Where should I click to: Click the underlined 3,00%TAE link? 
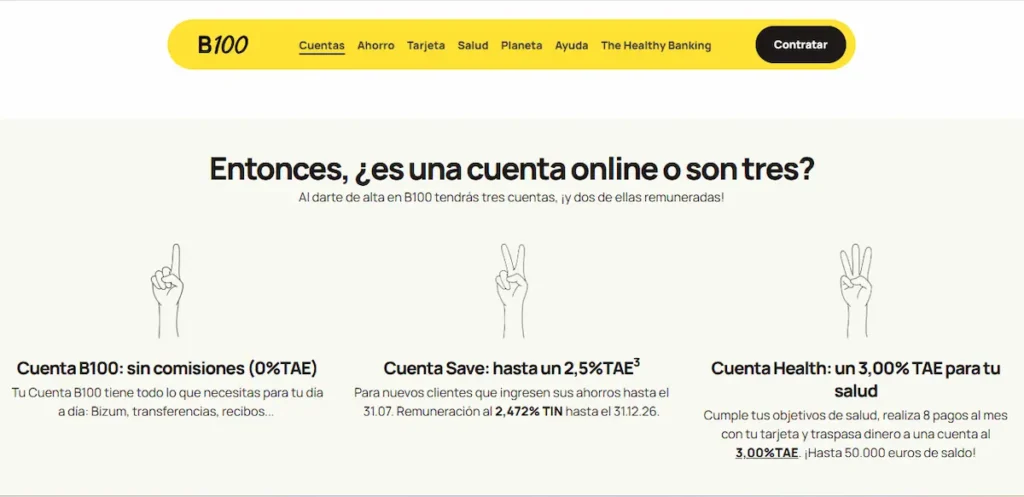767,453
